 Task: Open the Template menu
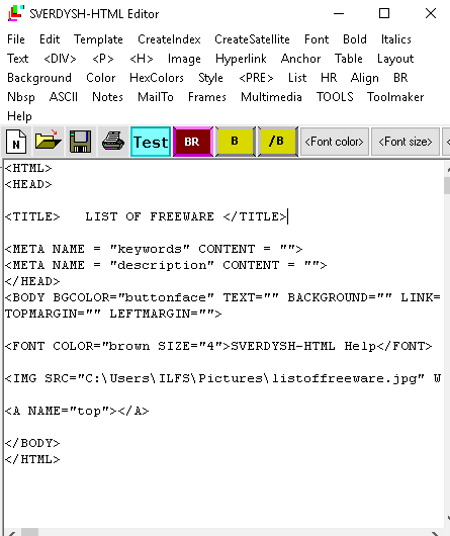click(98, 39)
